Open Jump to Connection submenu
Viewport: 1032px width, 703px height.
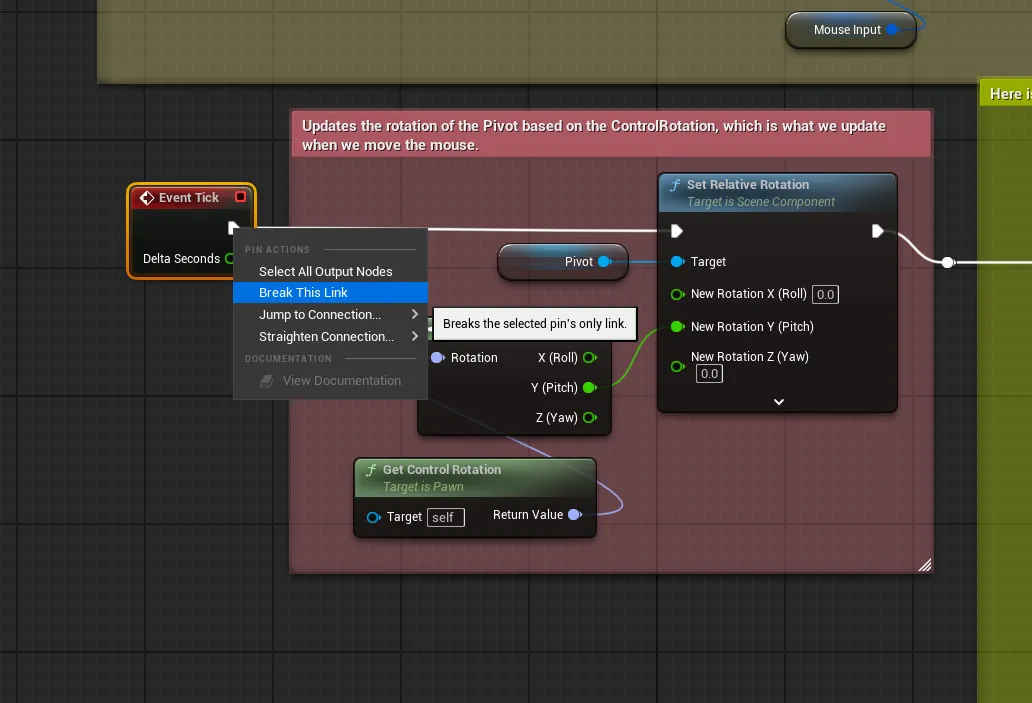(330, 315)
